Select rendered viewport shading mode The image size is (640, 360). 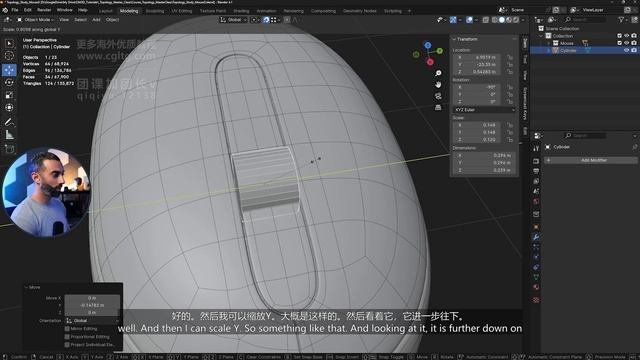click(516, 20)
